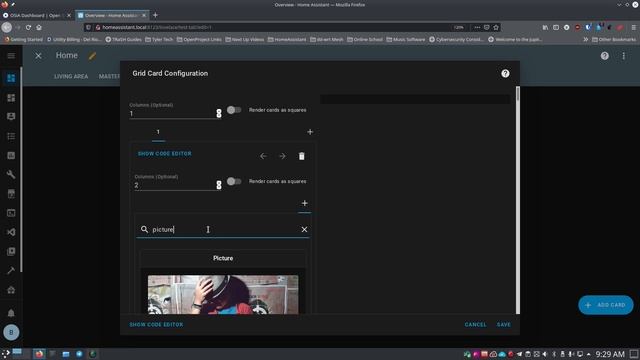
Task: Focus the picture search input field
Action: pyautogui.click(x=222, y=230)
